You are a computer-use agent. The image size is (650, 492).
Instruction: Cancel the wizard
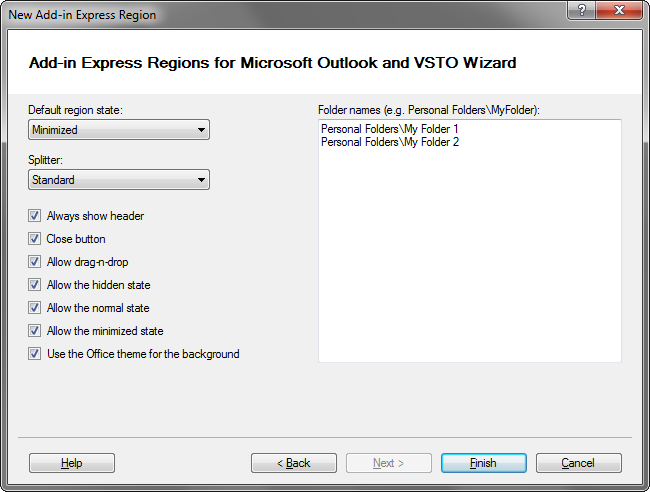pyautogui.click(x=578, y=463)
